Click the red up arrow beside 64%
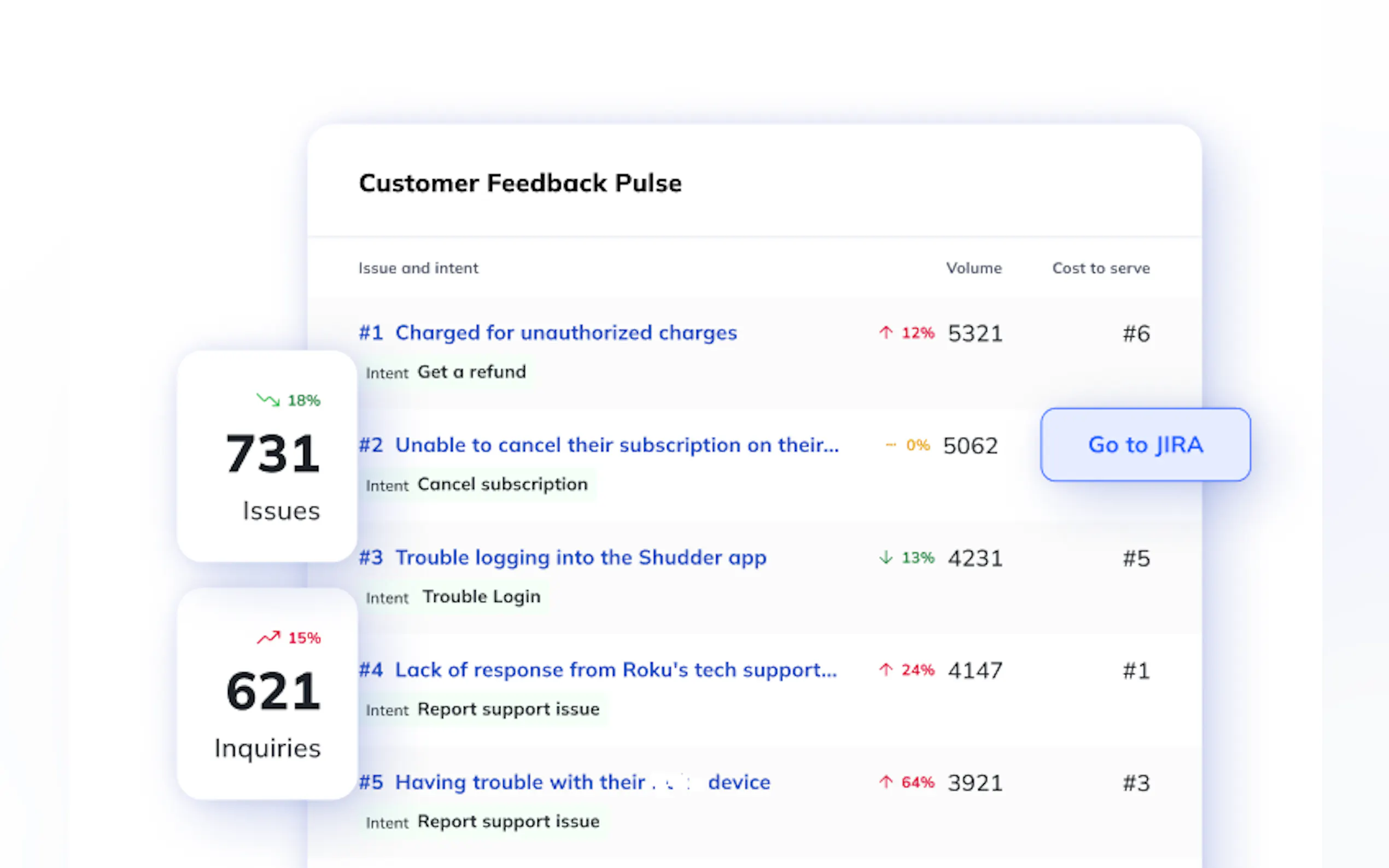 pos(886,783)
